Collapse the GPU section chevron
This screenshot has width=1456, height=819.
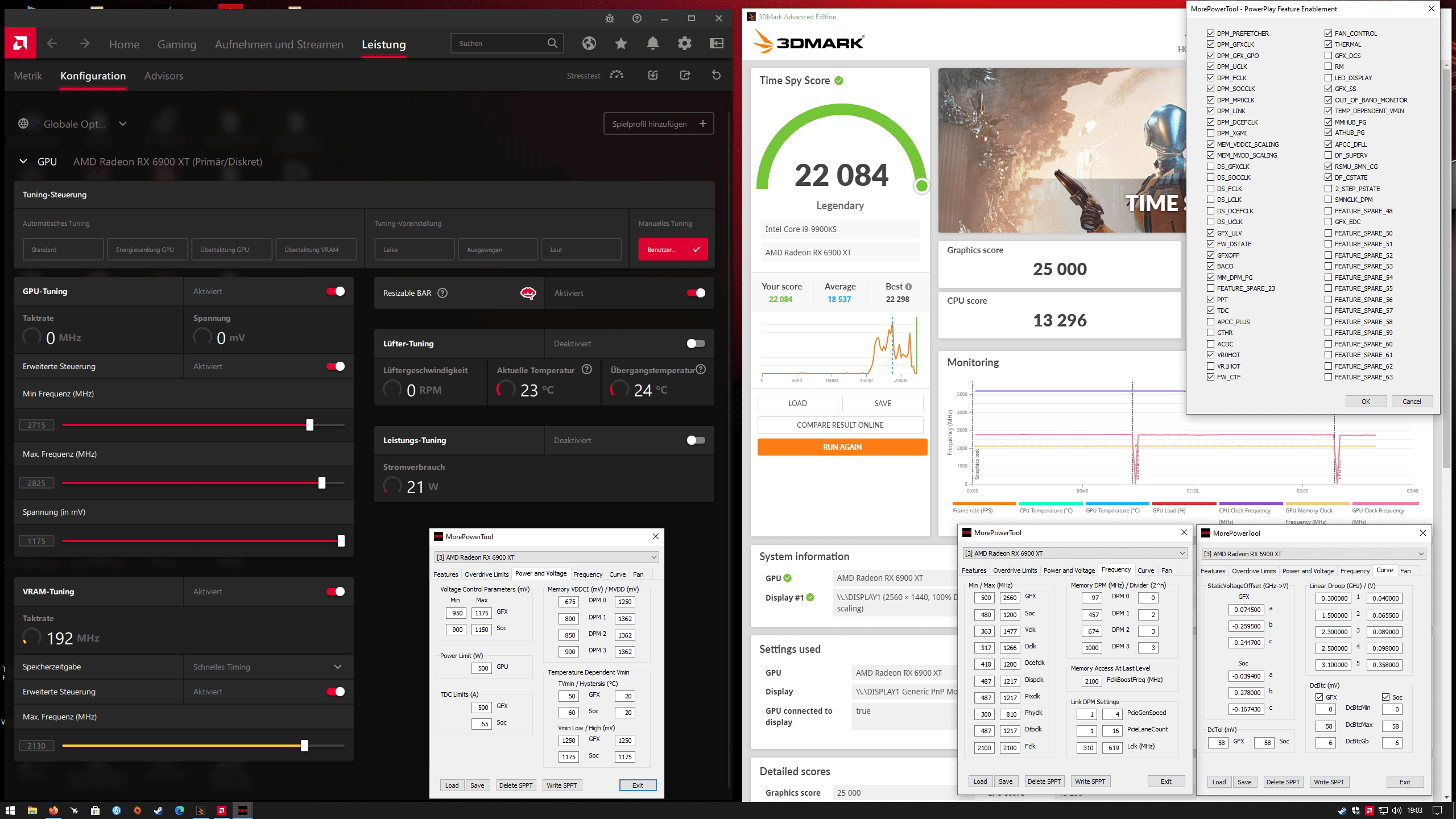23,162
